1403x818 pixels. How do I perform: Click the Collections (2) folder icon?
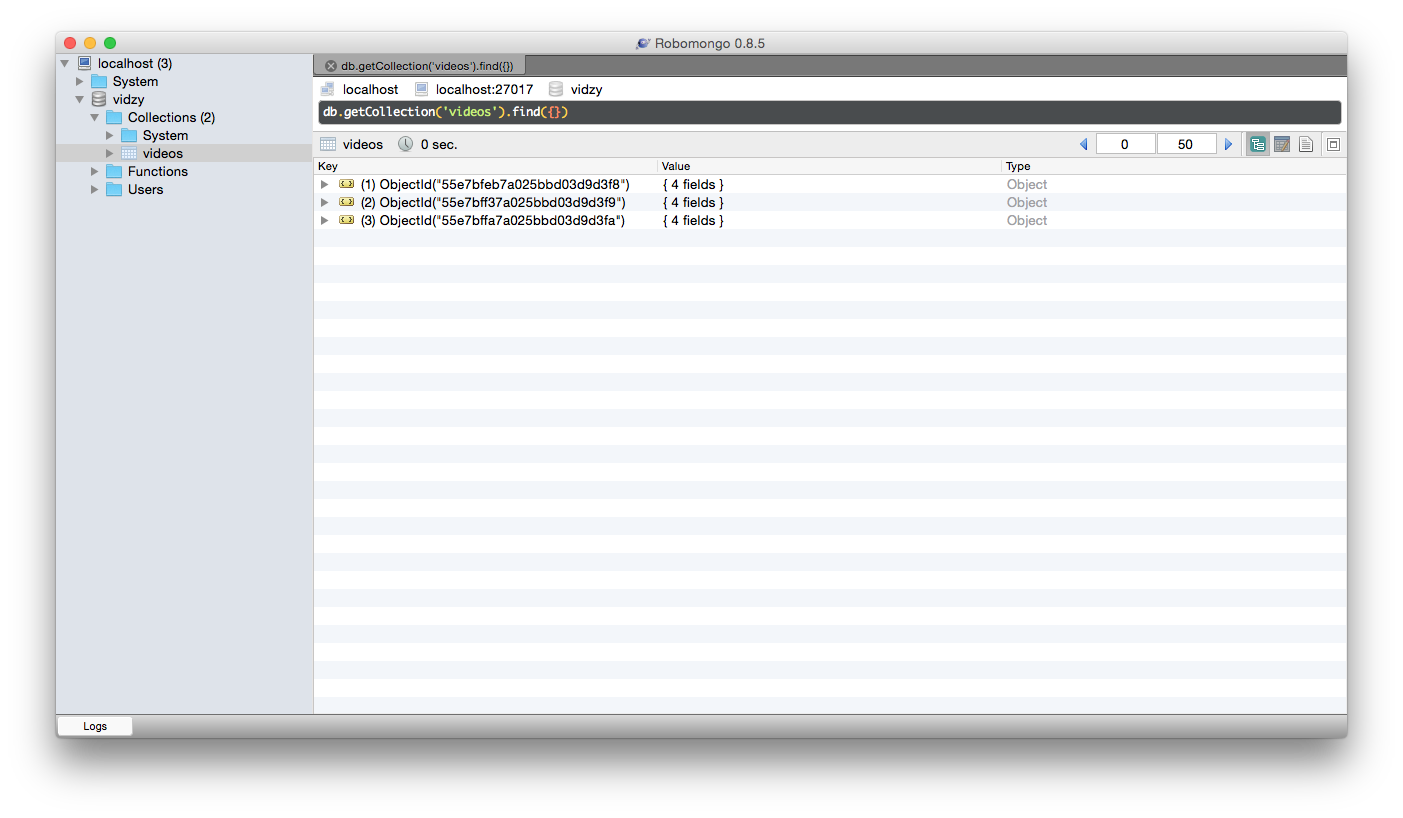[114, 117]
